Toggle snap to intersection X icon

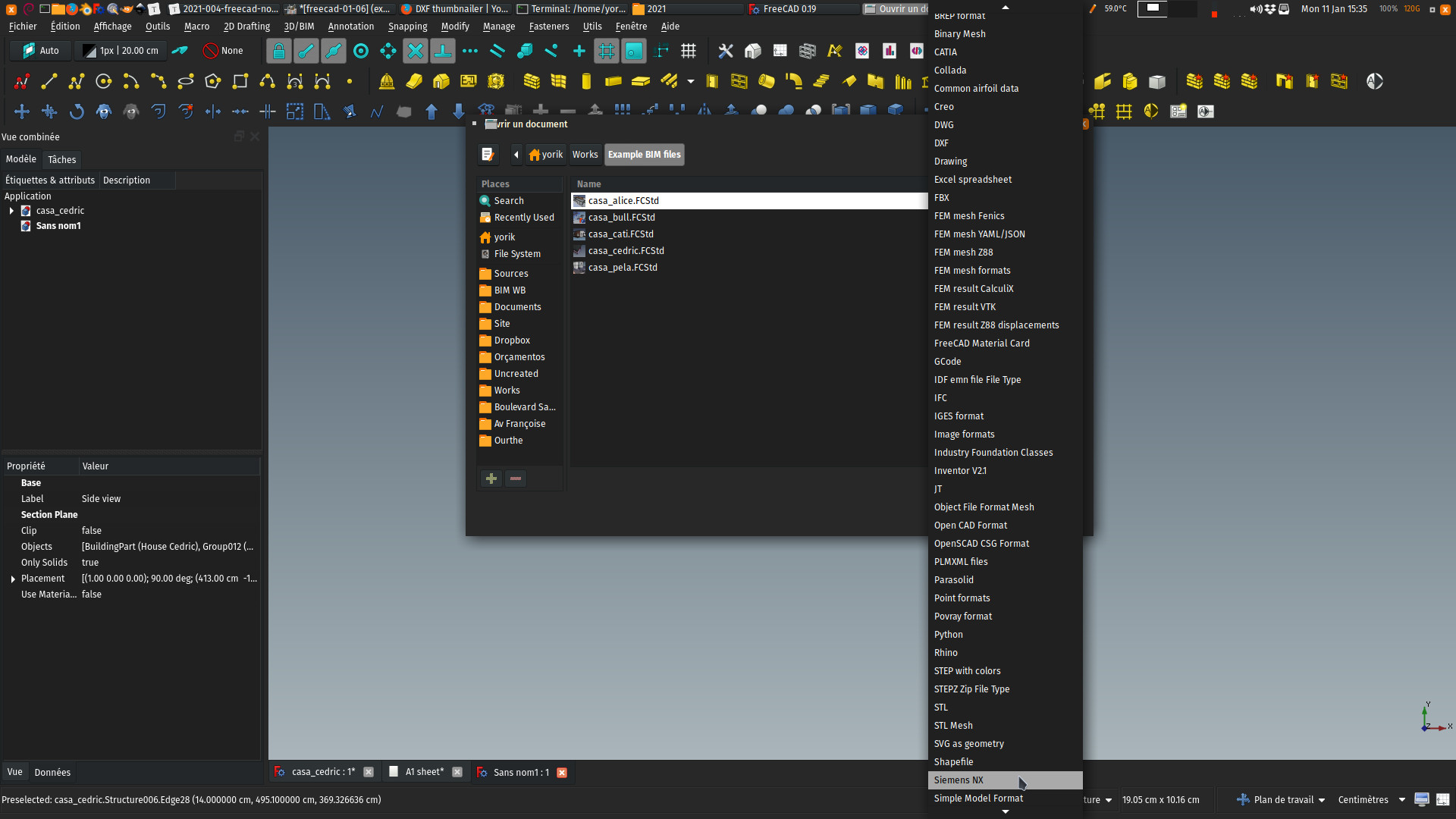pos(416,51)
